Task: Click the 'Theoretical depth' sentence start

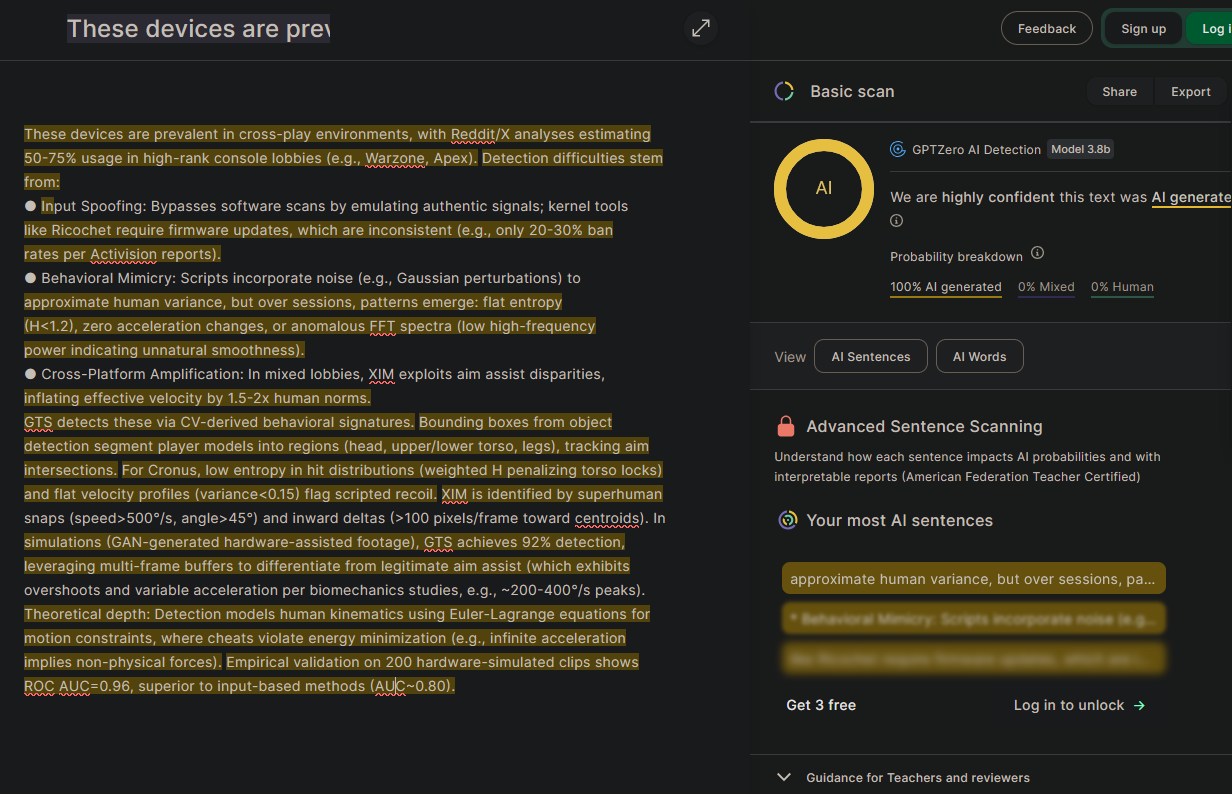Action: click(x=86, y=614)
